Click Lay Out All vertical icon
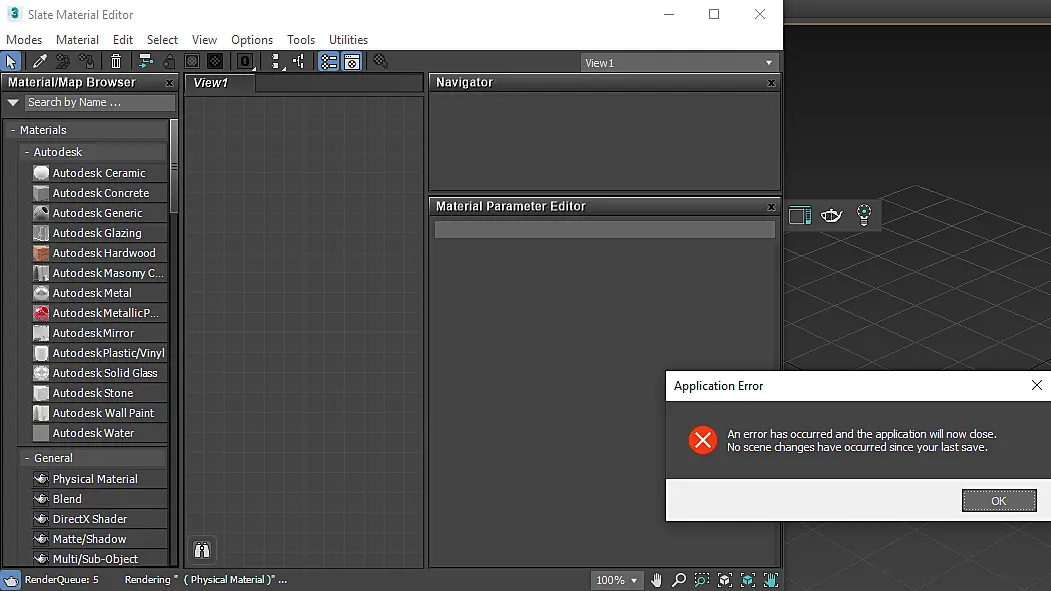The image size is (1051, 591). 275,62
